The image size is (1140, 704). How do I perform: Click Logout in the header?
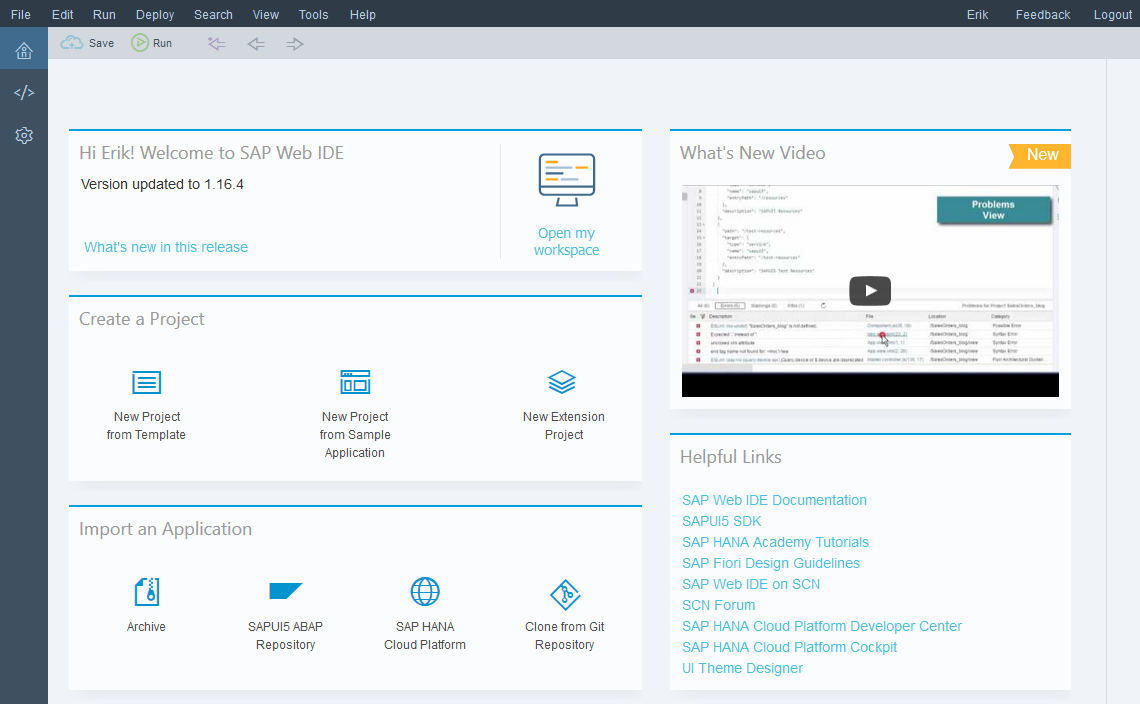1112,15
